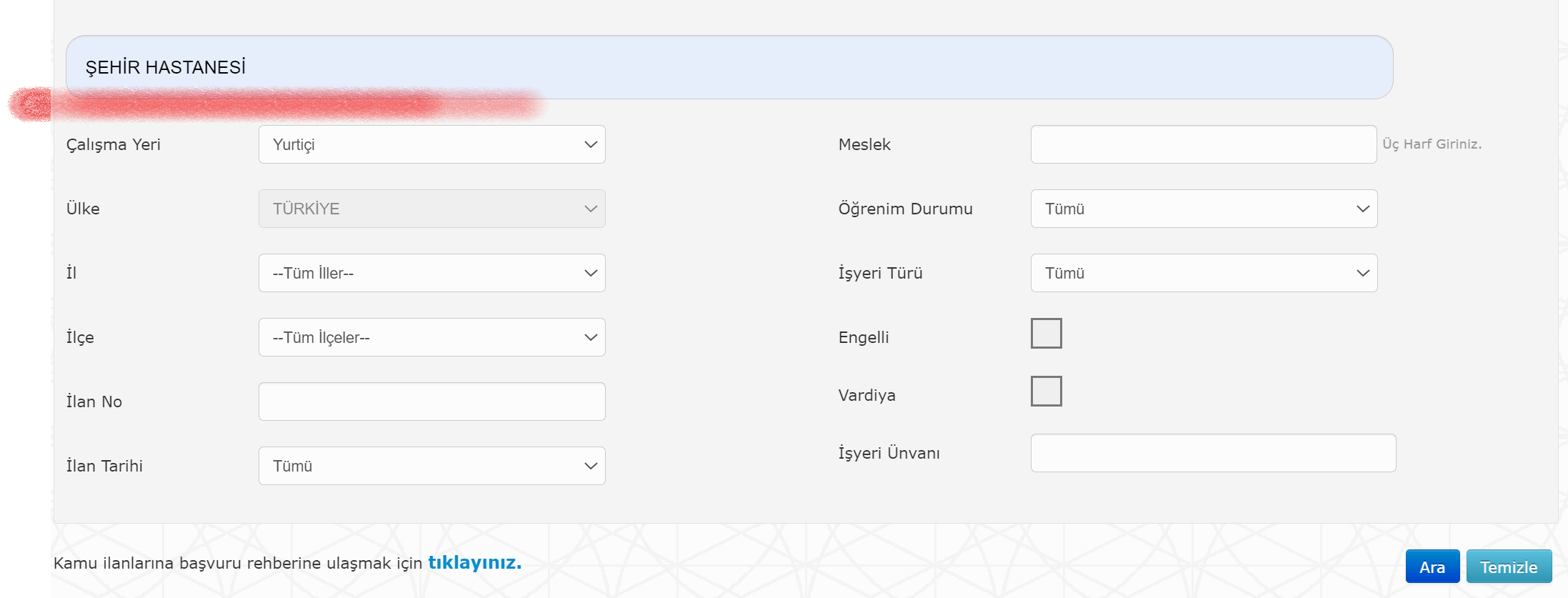Screen dimensions: 1568x598
Task: Click the İlan No label
Action: pyautogui.click(x=94, y=402)
